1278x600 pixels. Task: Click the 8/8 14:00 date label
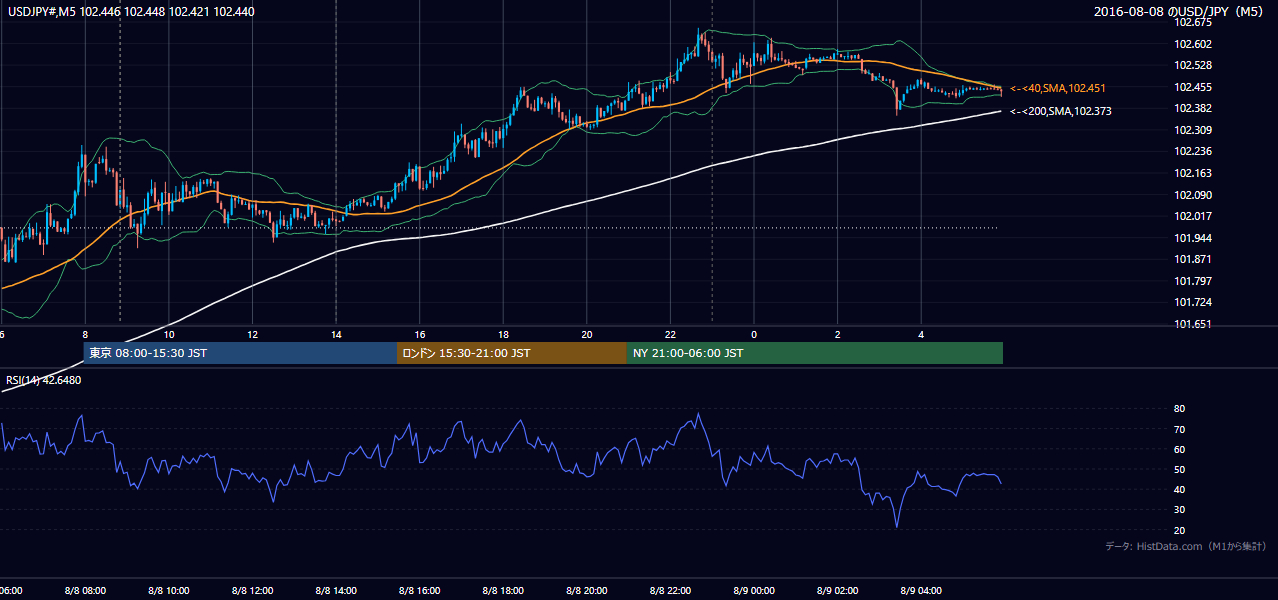coord(336,591)
